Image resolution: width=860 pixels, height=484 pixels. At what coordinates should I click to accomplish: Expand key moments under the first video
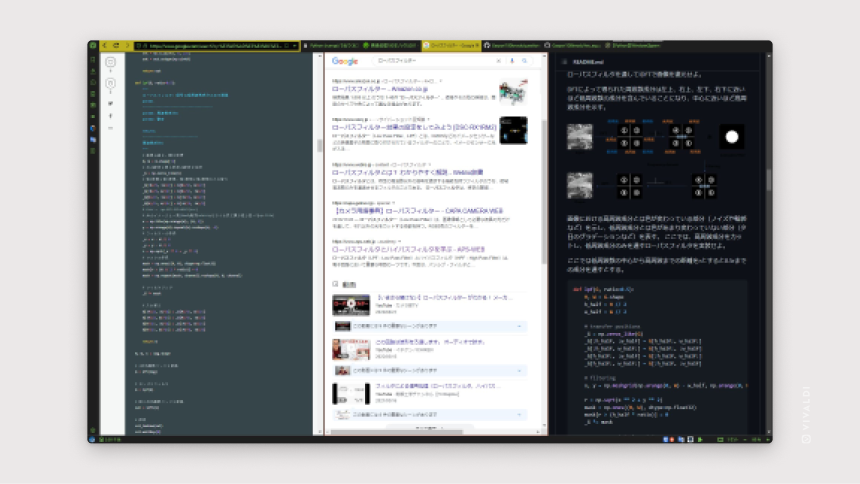coord(431,326)
